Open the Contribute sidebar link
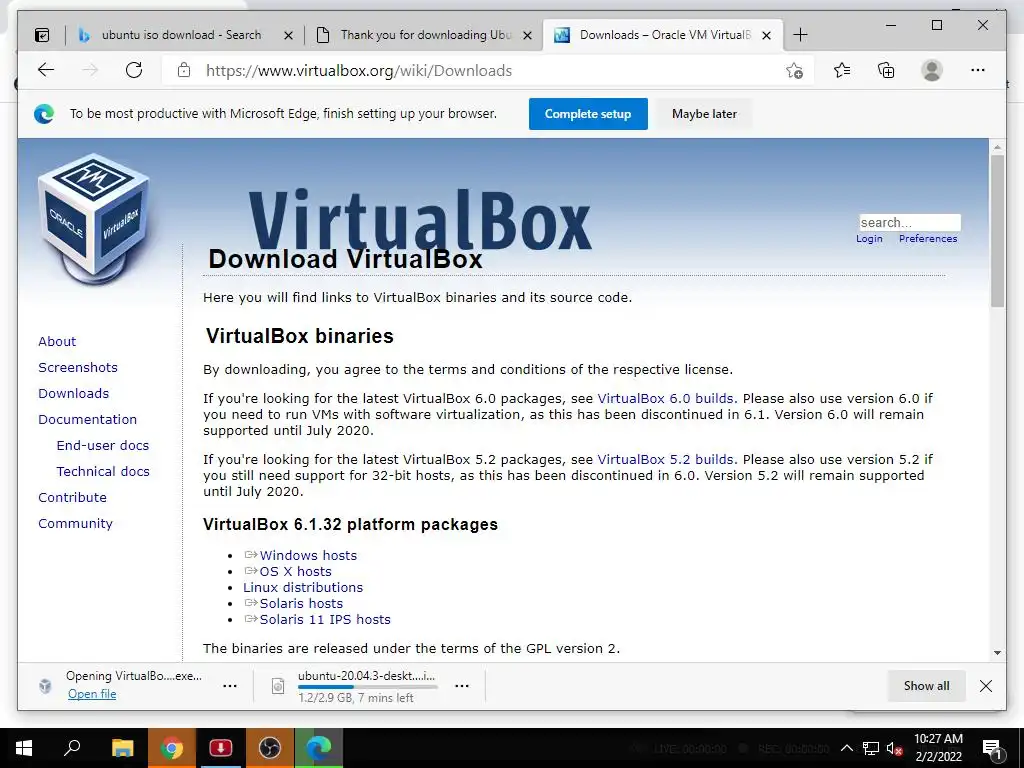 pyautogui.click(x=72, y=498)
